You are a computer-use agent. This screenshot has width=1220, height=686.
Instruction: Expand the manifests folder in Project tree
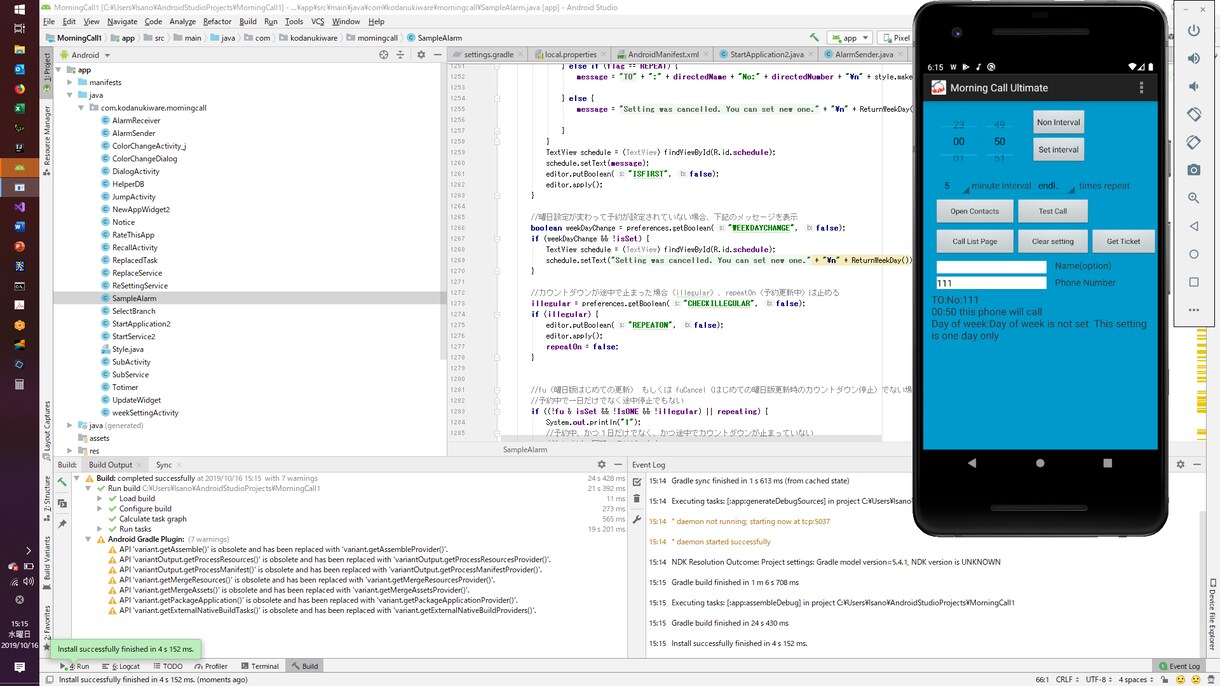[x=70, y=83]
